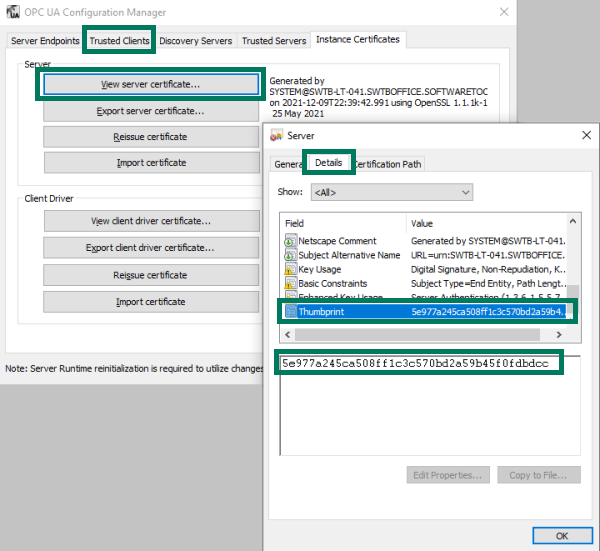Open the Discovery Servers tab

pos(196,41)
